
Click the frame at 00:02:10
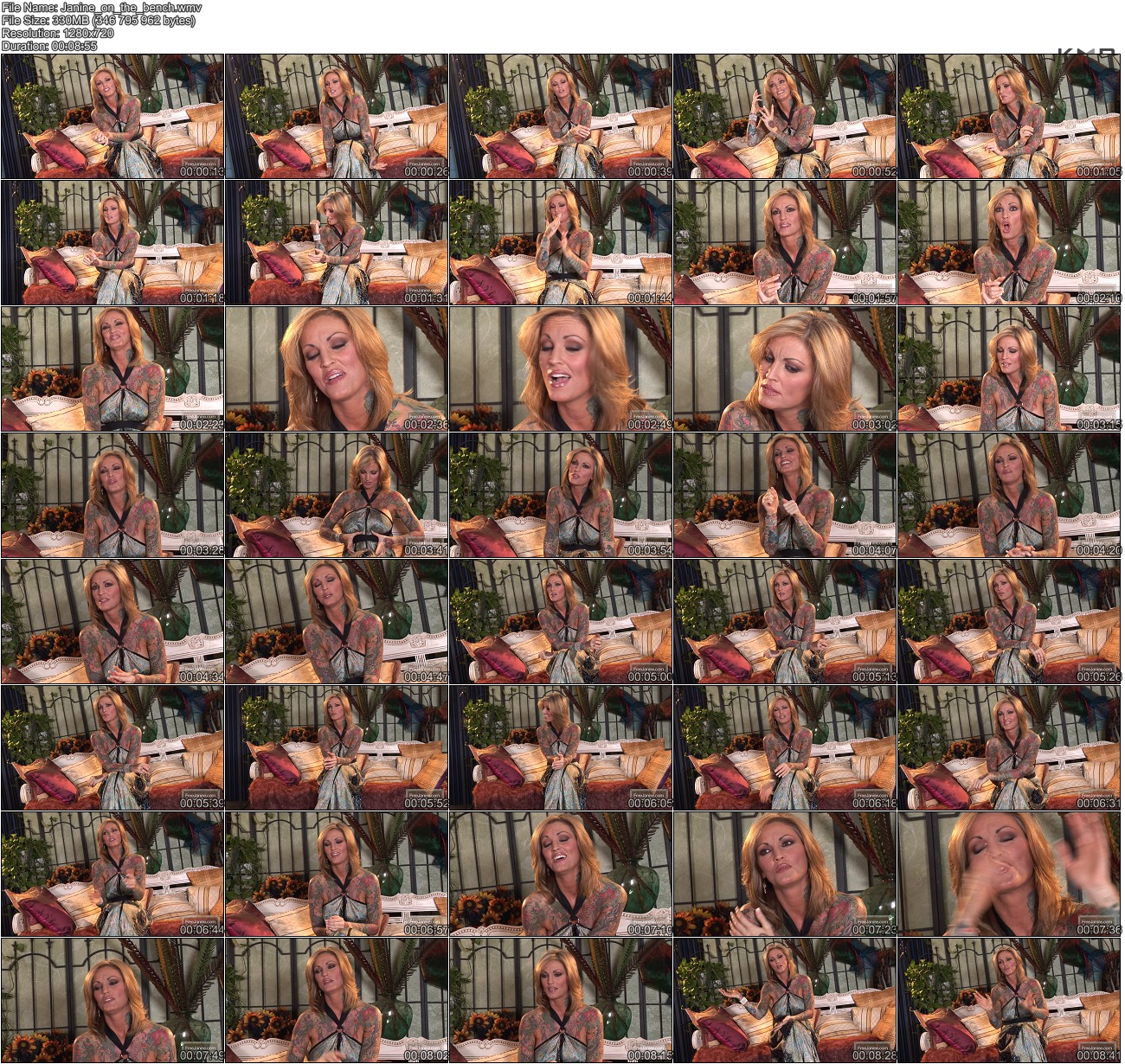coord(1009,242)
